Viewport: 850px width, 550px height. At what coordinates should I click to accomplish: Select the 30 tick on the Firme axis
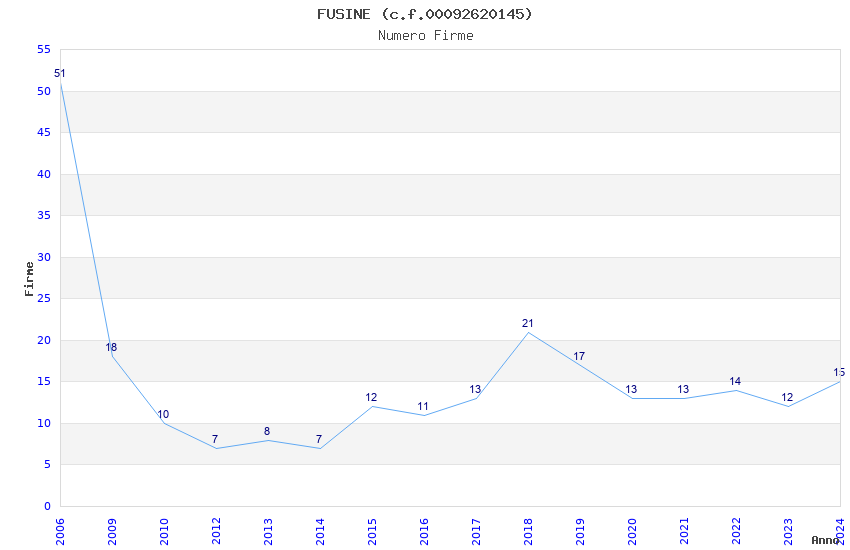pyautogui.click(x=44, y=257)
